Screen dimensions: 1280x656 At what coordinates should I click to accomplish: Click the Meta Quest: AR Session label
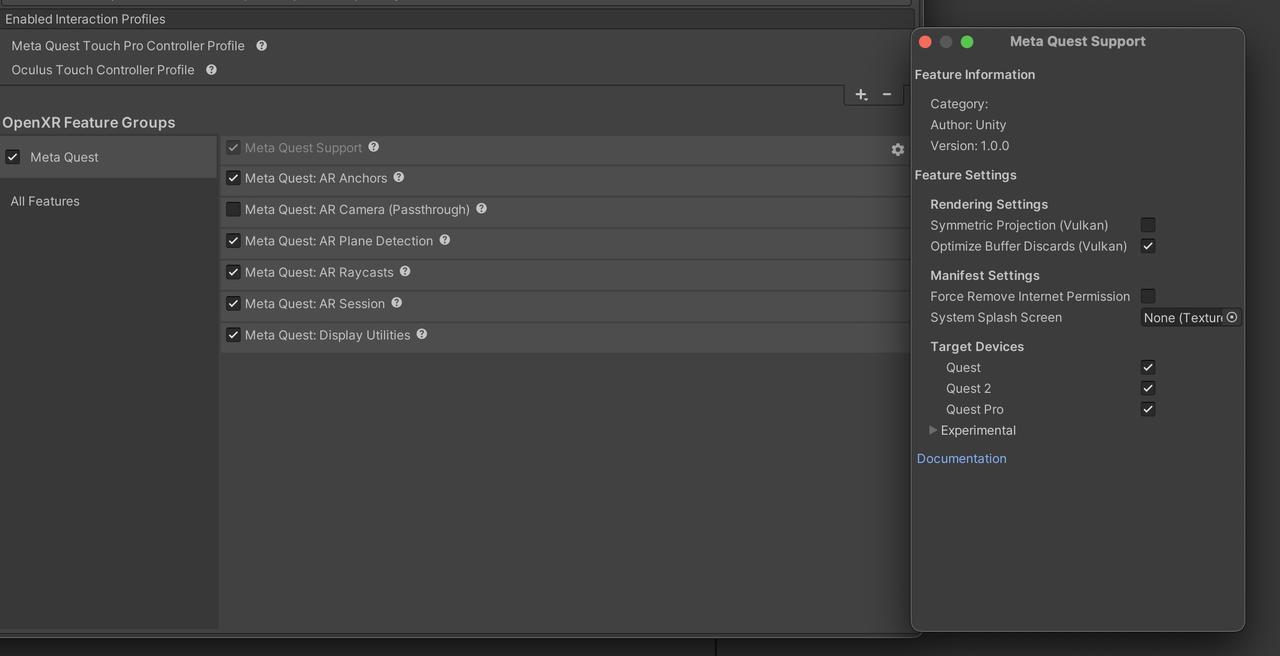coord(315,303)
